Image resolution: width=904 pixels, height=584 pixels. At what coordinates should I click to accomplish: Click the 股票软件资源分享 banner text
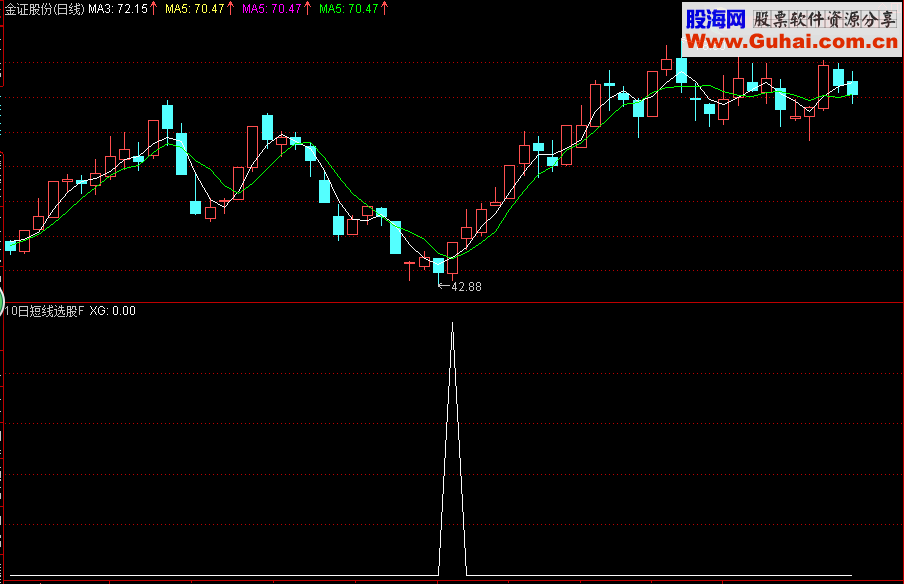(825, 20)
